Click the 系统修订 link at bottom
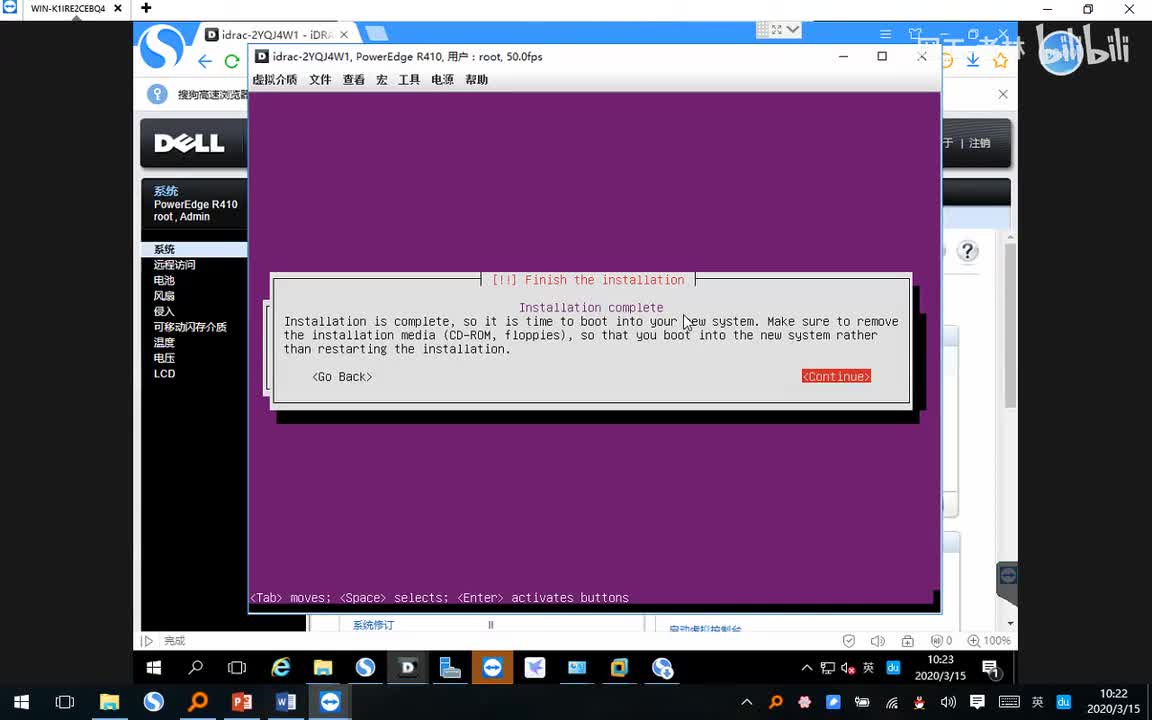The height and width of the screenshot is (720, 1152). click(x=373, y=625)
